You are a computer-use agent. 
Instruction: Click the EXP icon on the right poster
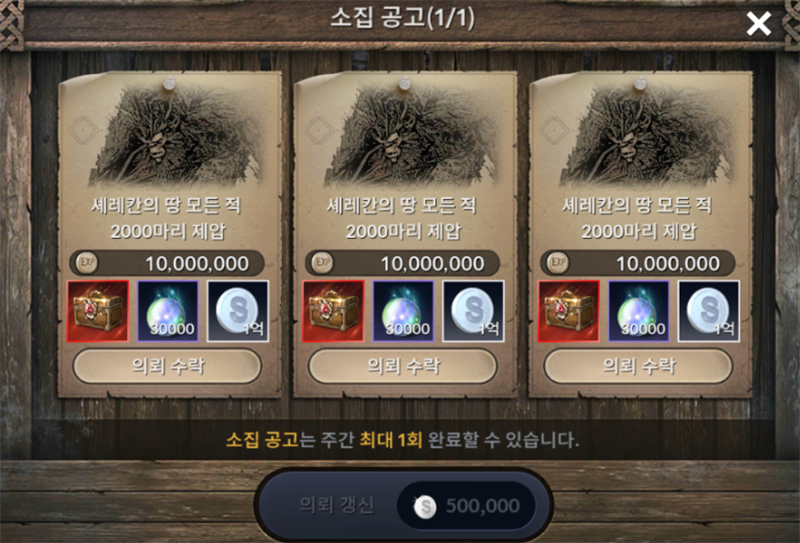click(x=558, y=263)
